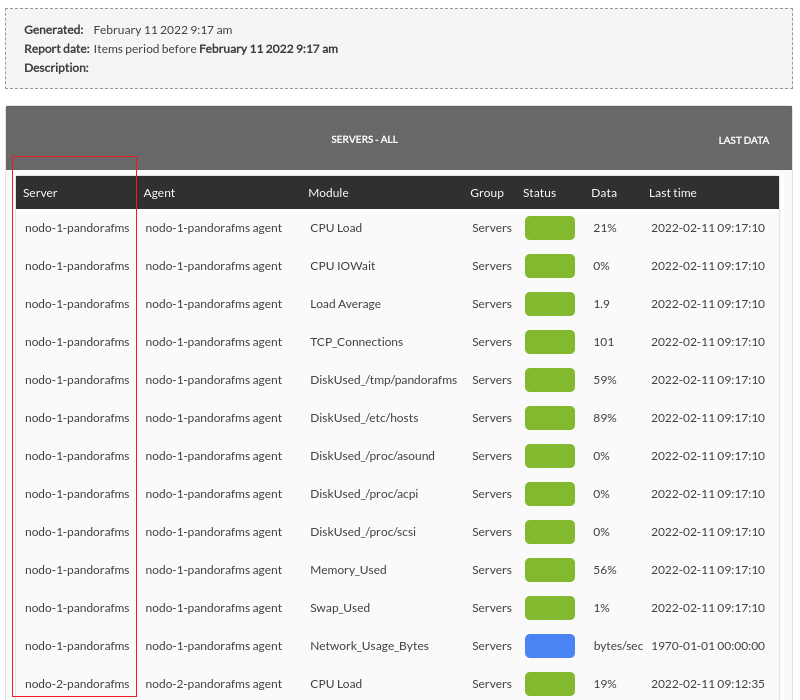This screenshot has width=800, height=700.
Task: Click the 1970-01-01 00:00:00 timestamp
Action: 708,646
